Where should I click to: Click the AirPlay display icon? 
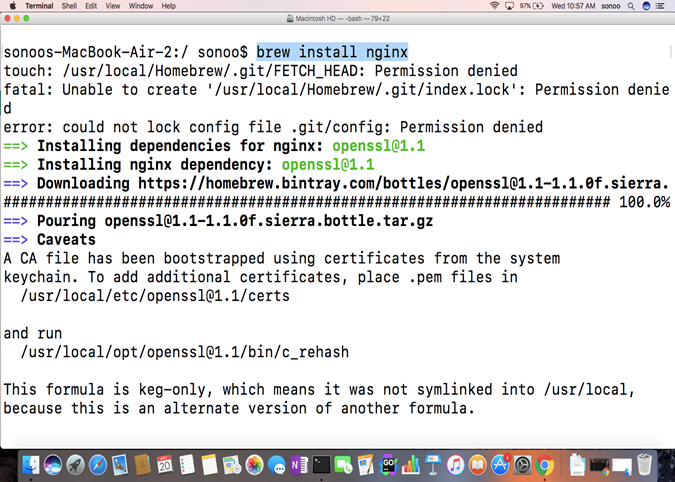point(509,6)
